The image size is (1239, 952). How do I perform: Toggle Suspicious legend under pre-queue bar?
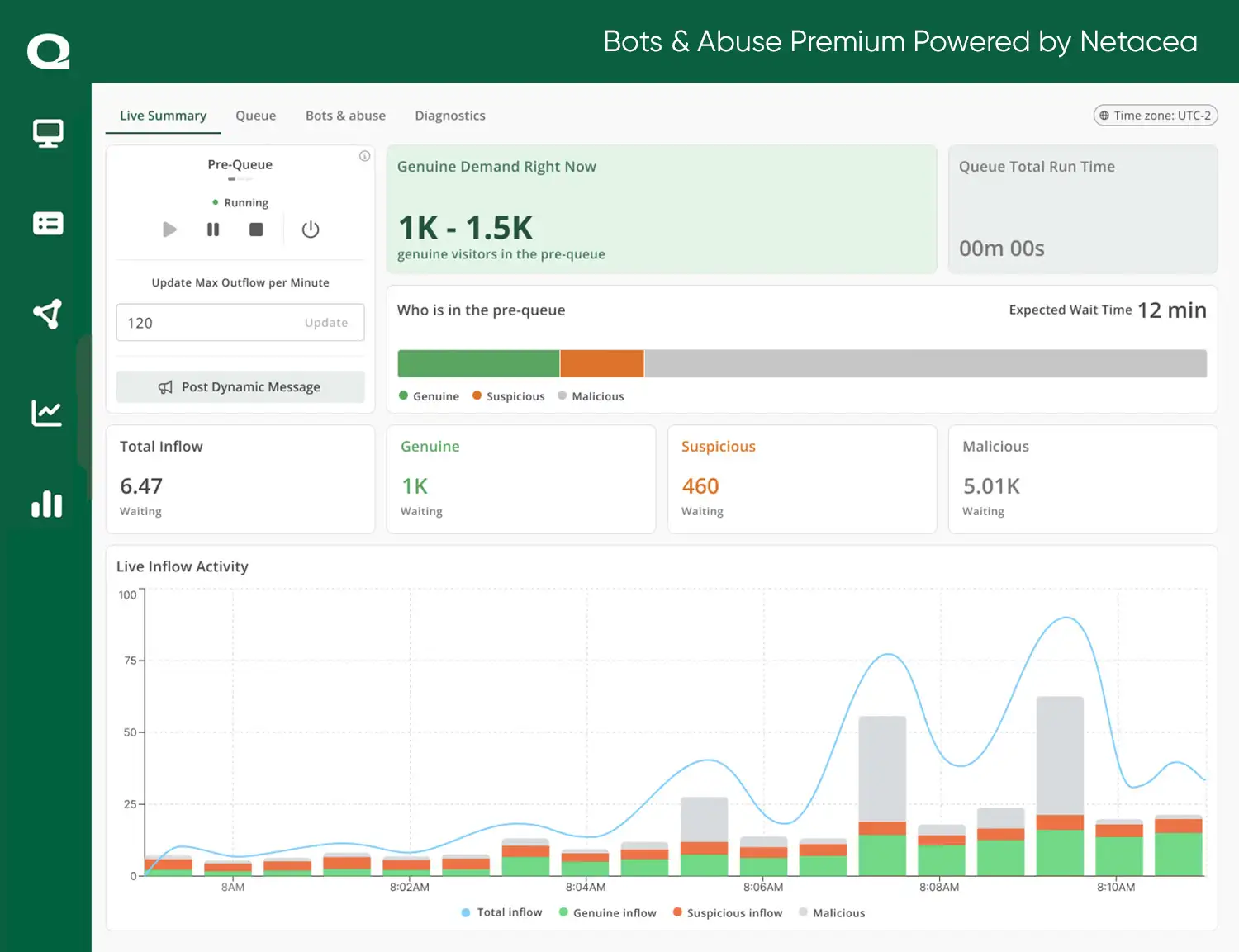point(509,396)
